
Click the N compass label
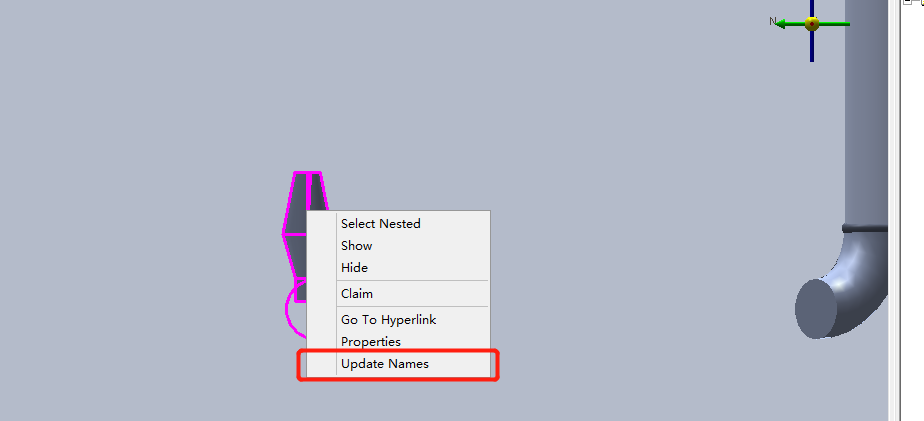pyautogui.click(x=773, y=21)
